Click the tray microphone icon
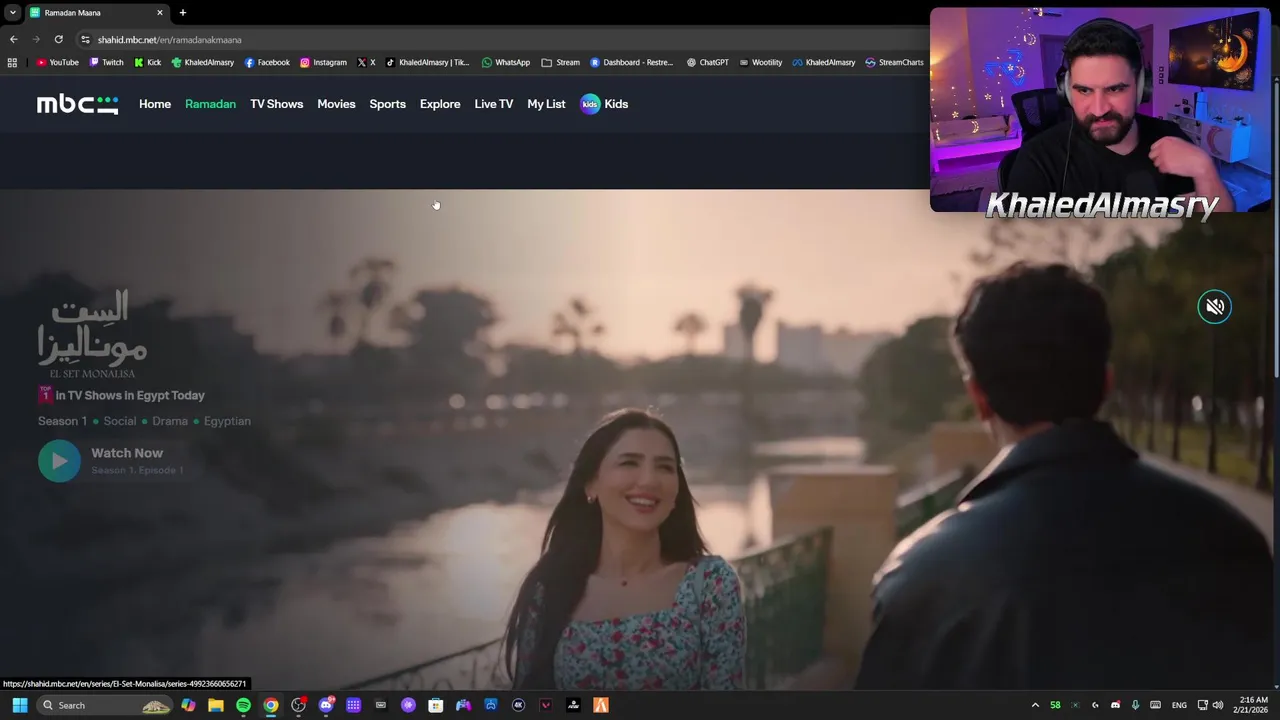This screenshot has width=1280, height=720. coord(1135,705)
